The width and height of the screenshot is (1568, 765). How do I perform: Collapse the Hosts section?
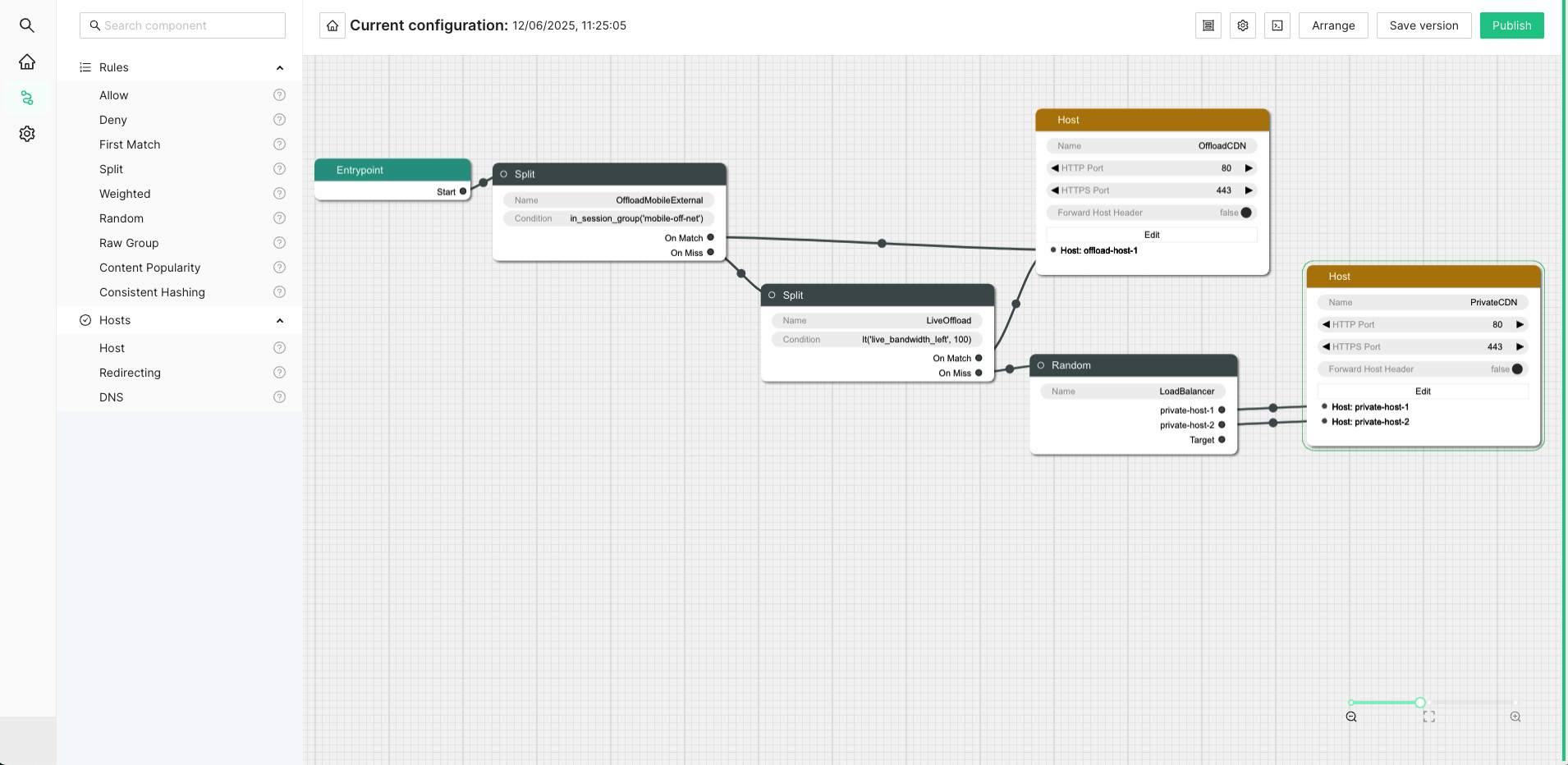coord(280,320)
